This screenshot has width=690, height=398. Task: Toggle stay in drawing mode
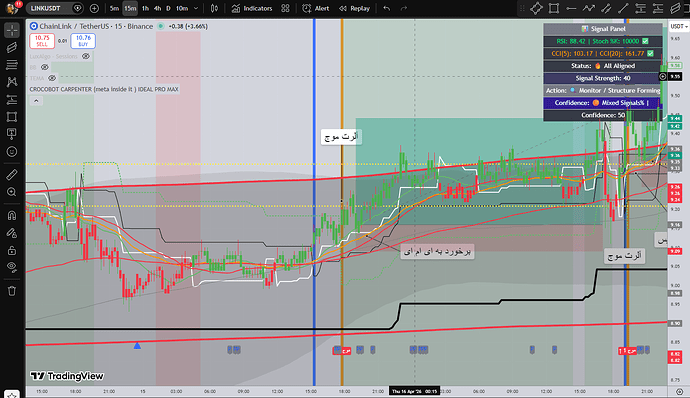(12, 233)
